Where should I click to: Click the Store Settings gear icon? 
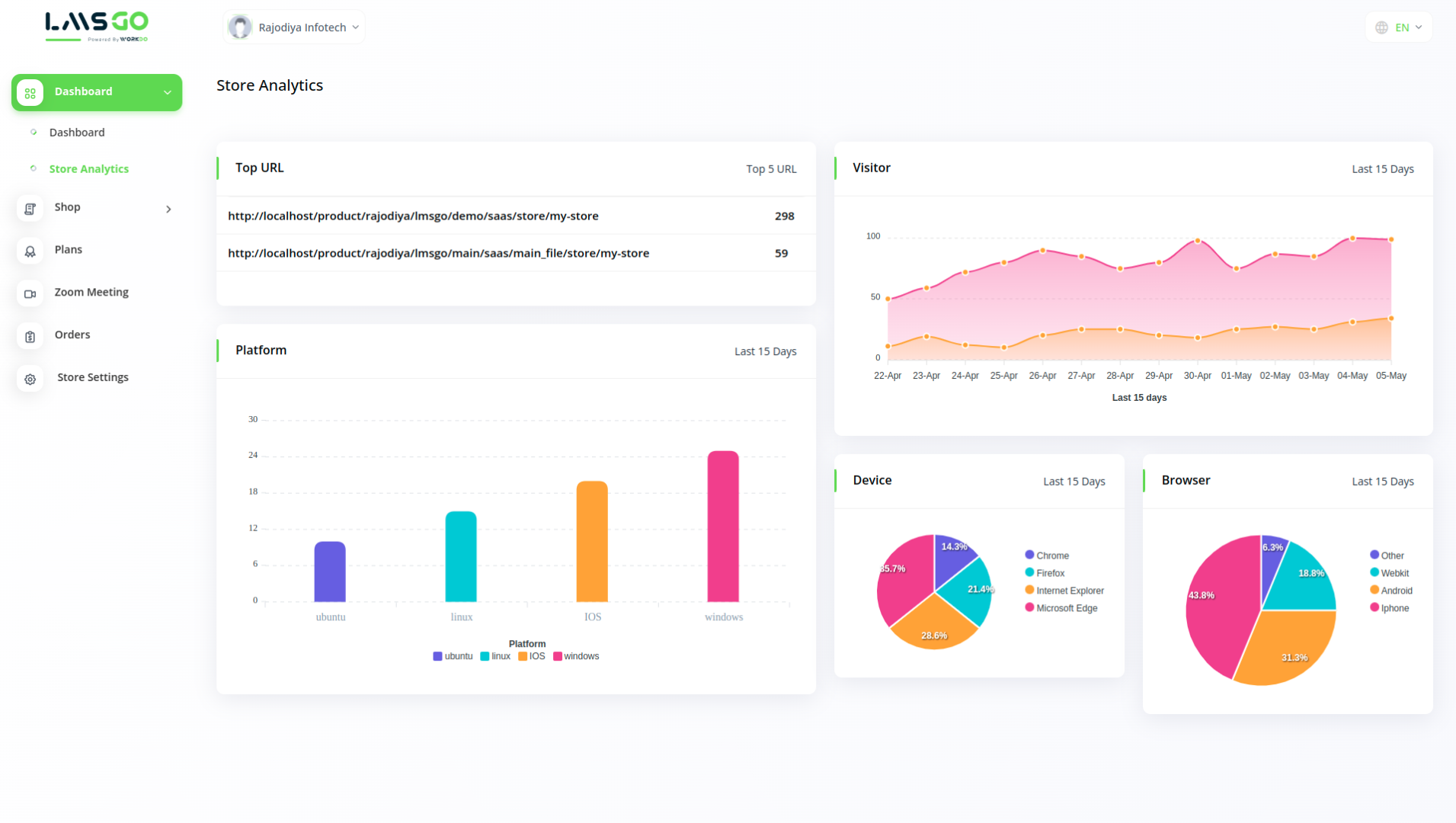(x=30, y=379)
